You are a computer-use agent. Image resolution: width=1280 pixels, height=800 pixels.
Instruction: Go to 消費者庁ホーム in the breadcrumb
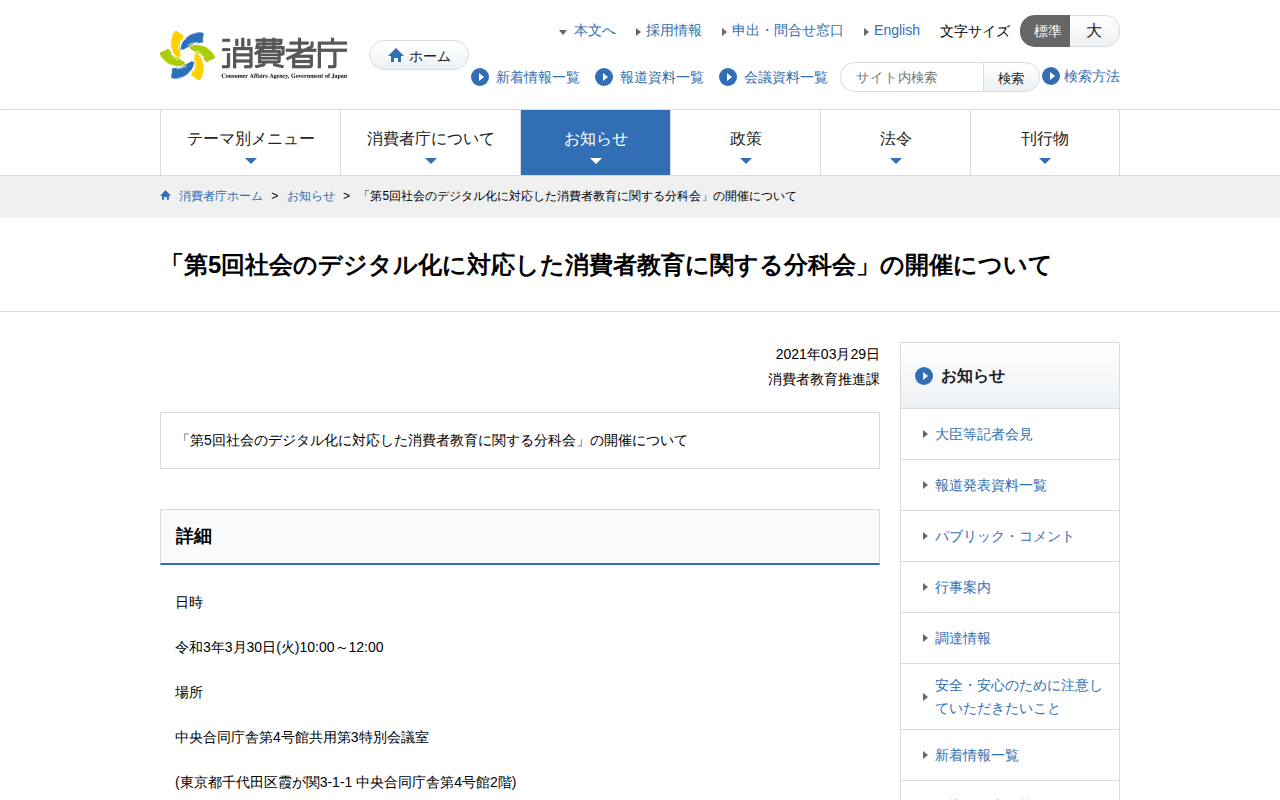point(221,196)
